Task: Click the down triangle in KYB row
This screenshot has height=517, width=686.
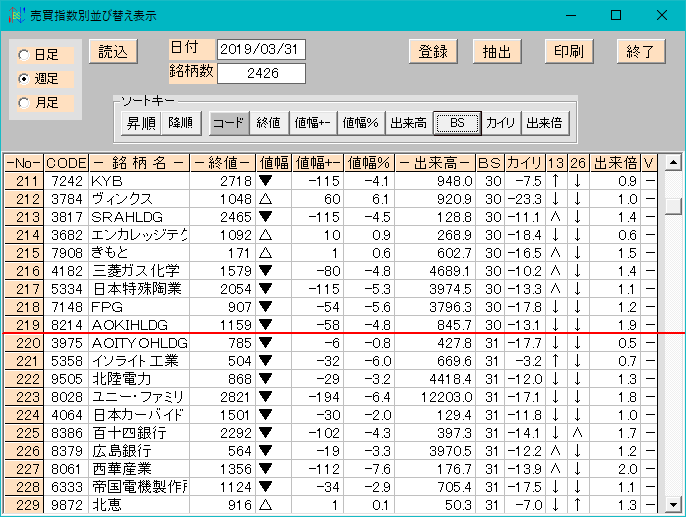Action: [265, 180]
